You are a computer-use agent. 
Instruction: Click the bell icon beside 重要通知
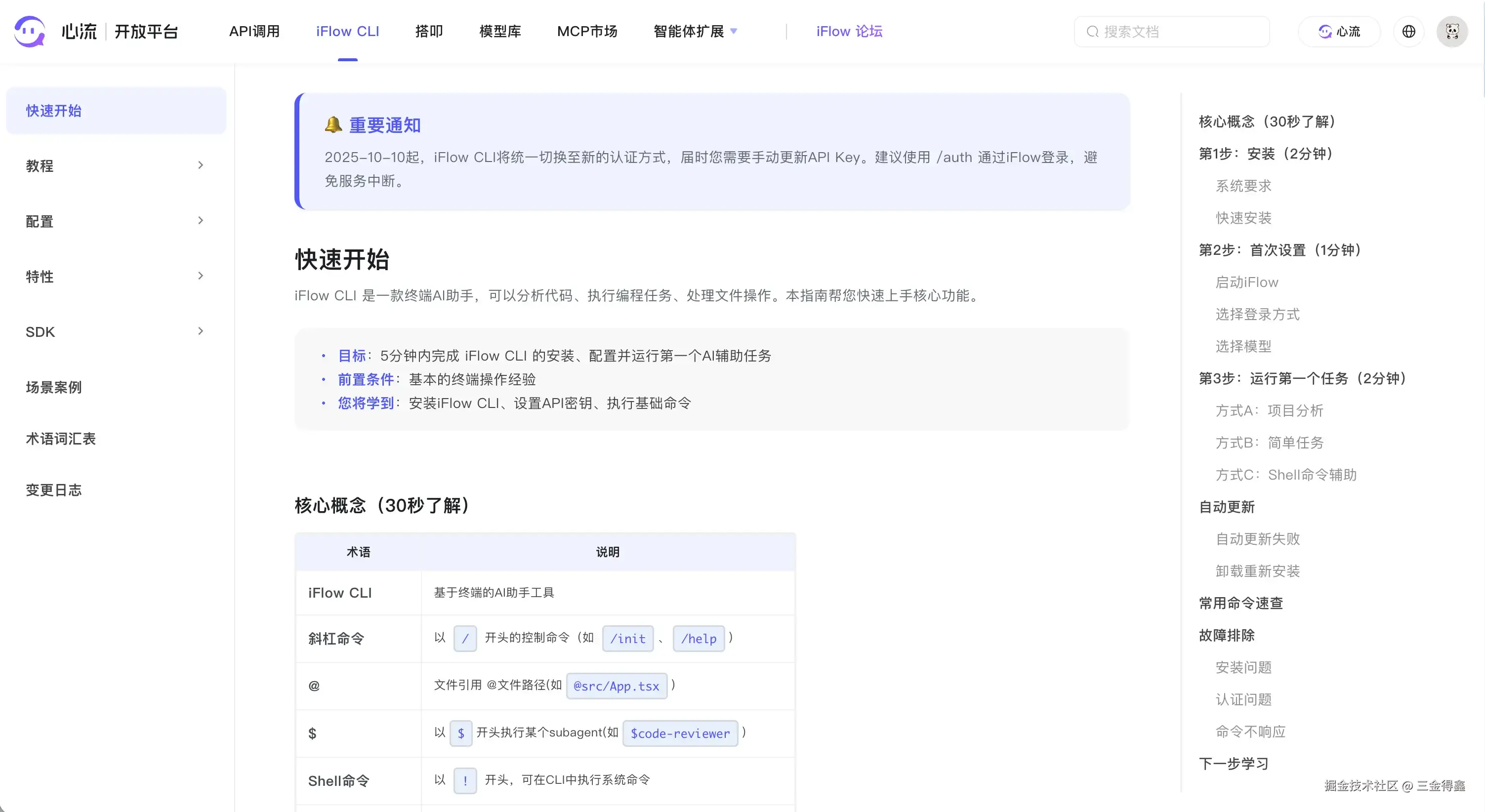[333, 124]
